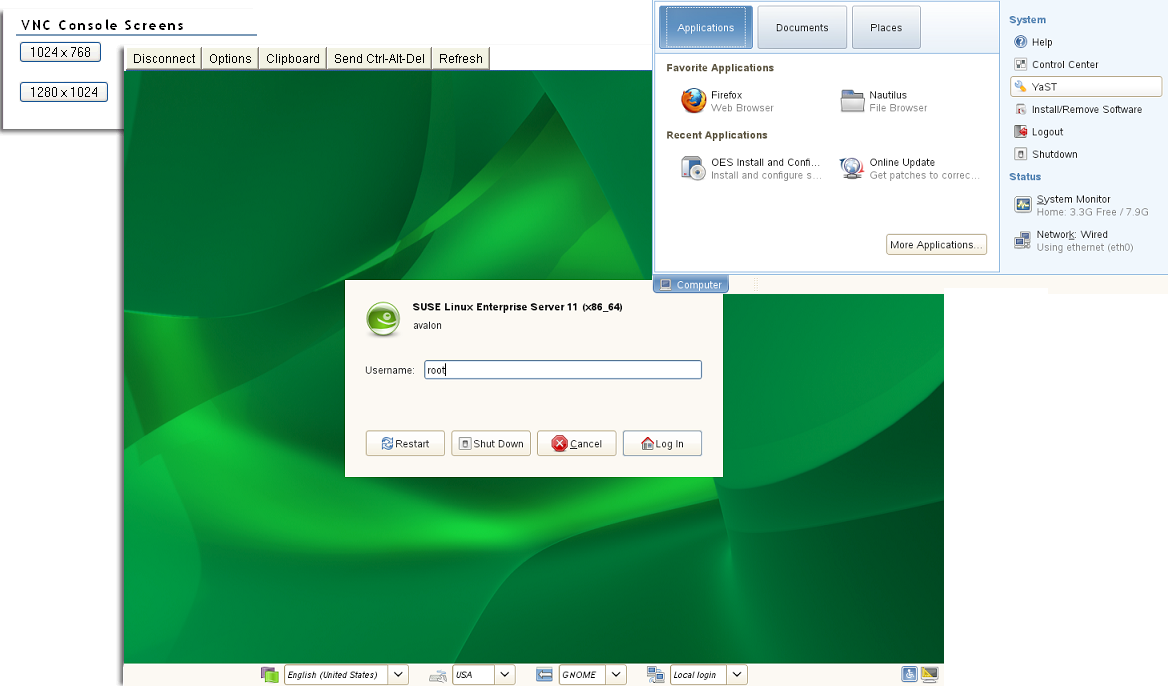1168x687 pixels.
Task: Click the SUSE Linux Enterprise Server 11 title
Action: pyautogui.click(x=518, y=307)
